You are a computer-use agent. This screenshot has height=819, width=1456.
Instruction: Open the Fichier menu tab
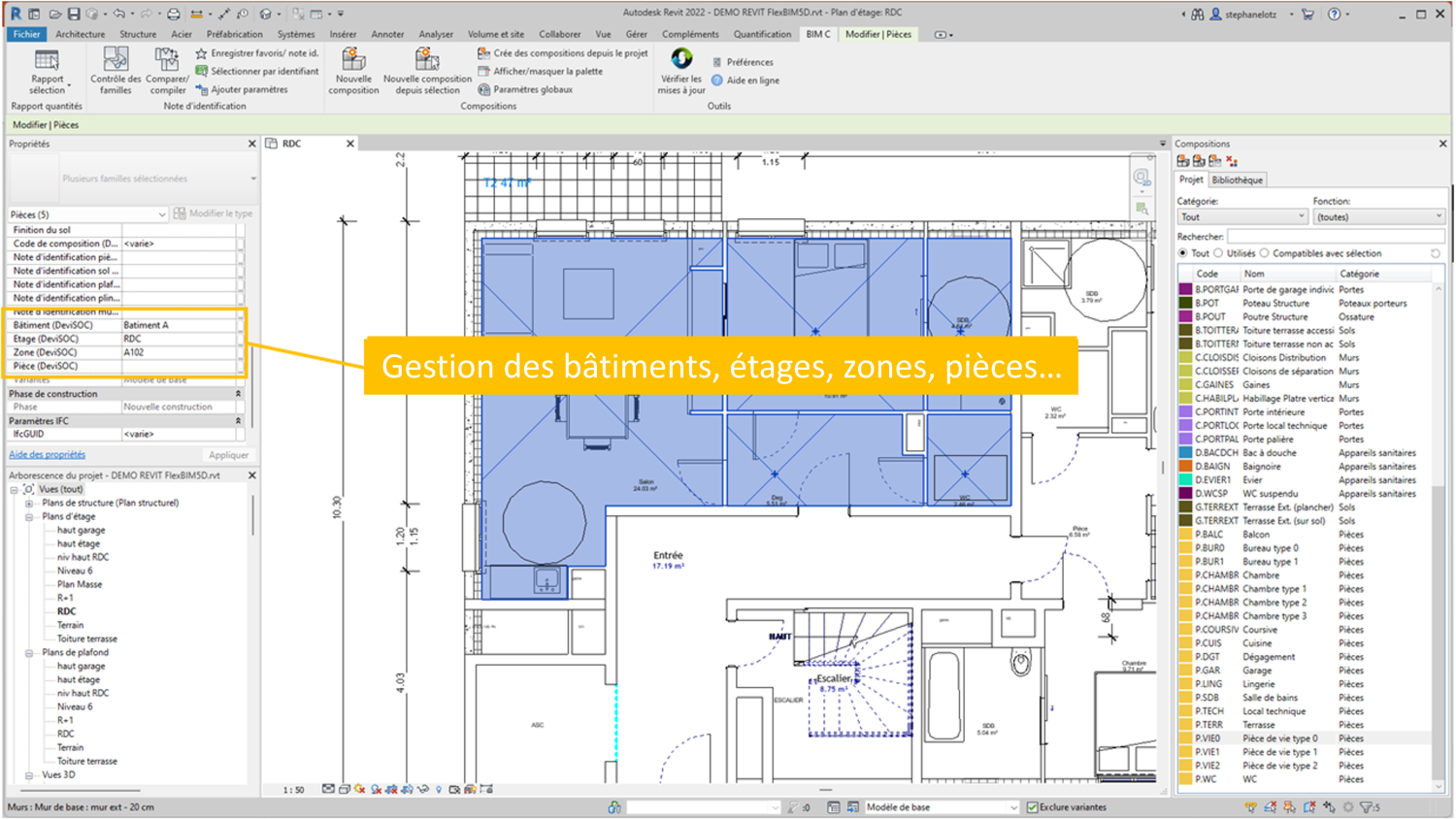[x=27, y=34]
